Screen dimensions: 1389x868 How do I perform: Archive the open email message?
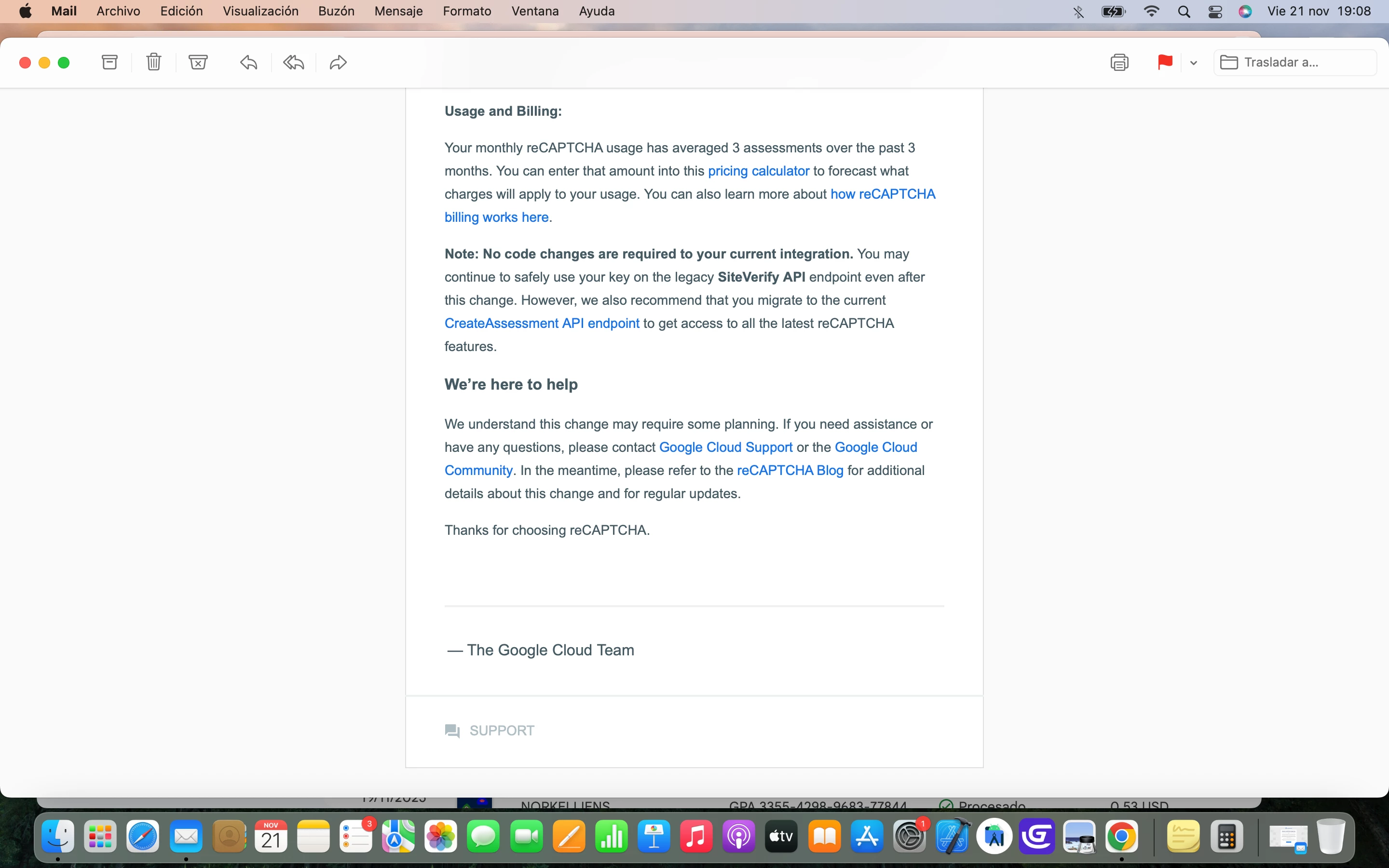(x=109, y=62)
